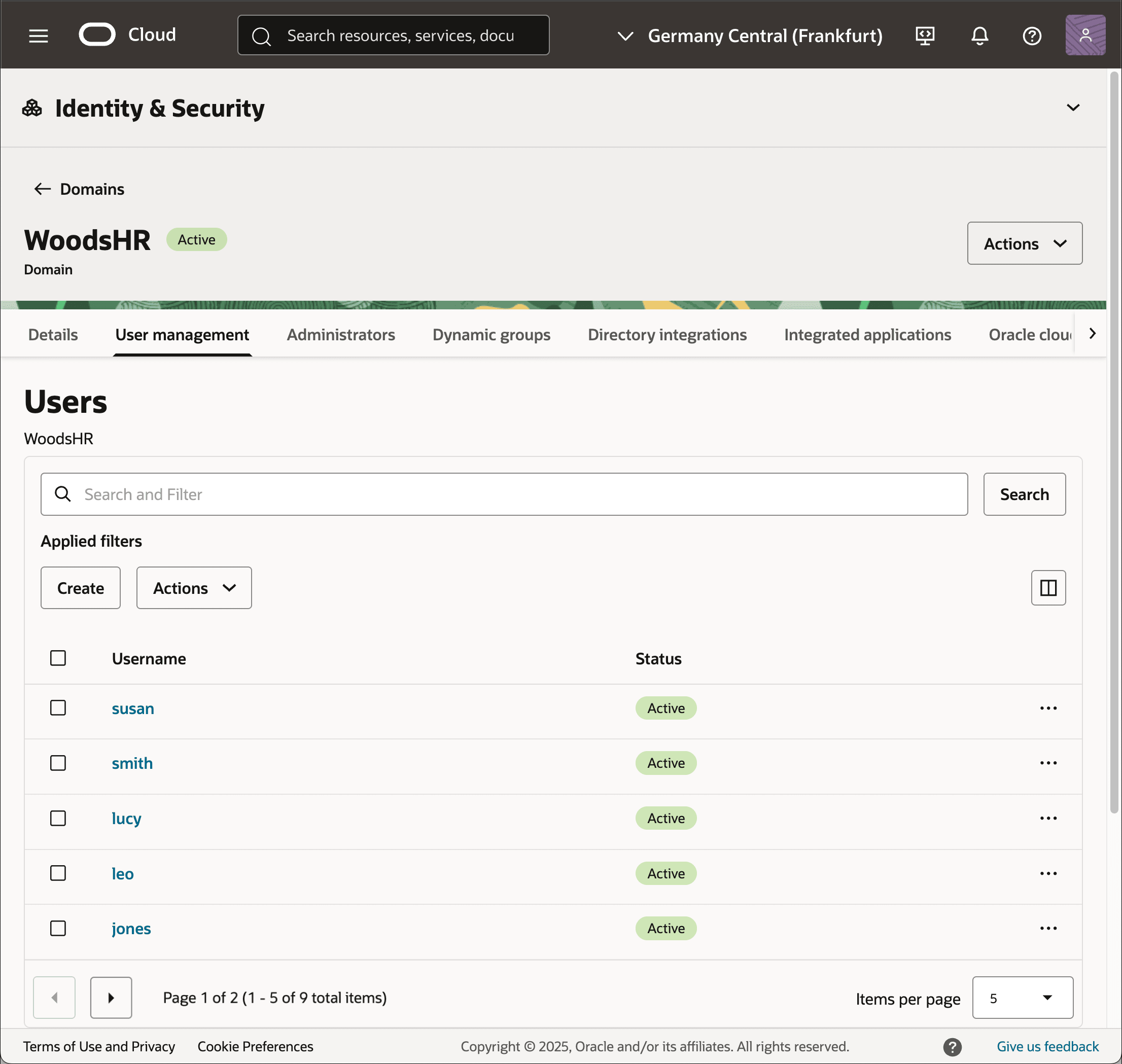Viewport: 1122px width, 1064px height.
Task: Click the Active status badge beside WoodsHR
Action: click(x=196, y=239)
